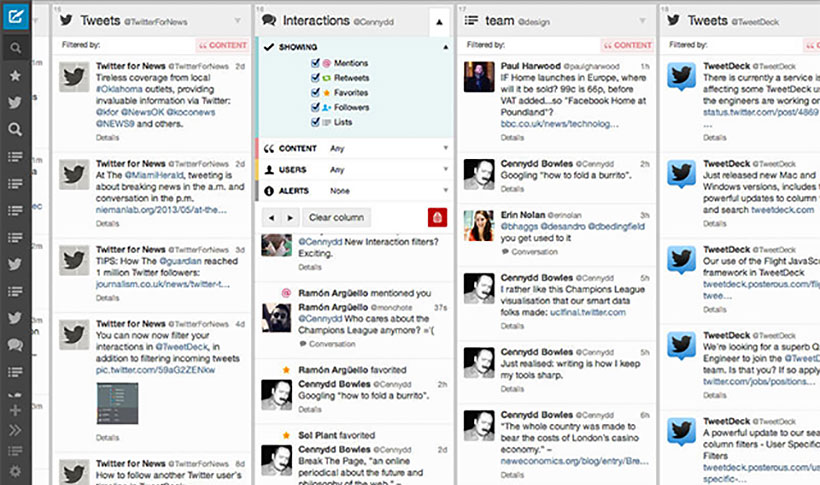
Task: Click 'Ramón Argüello mentioned you' notification text
Action: pyautogui.click(x=365, y=293)
